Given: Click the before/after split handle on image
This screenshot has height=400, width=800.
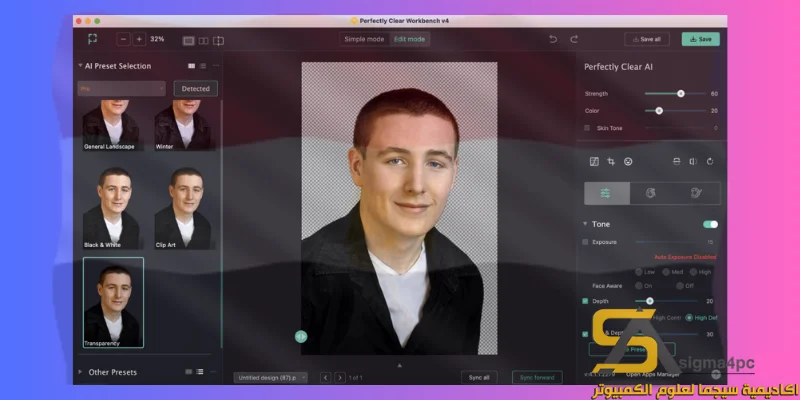Looking at the screenshot, I should pos(301,336).
